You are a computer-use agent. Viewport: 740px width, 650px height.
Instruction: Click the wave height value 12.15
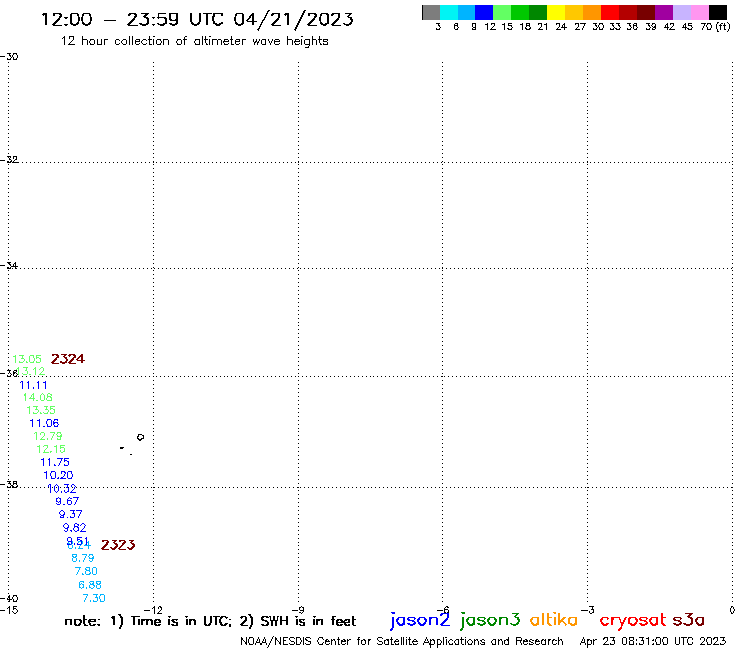[51, 449]
